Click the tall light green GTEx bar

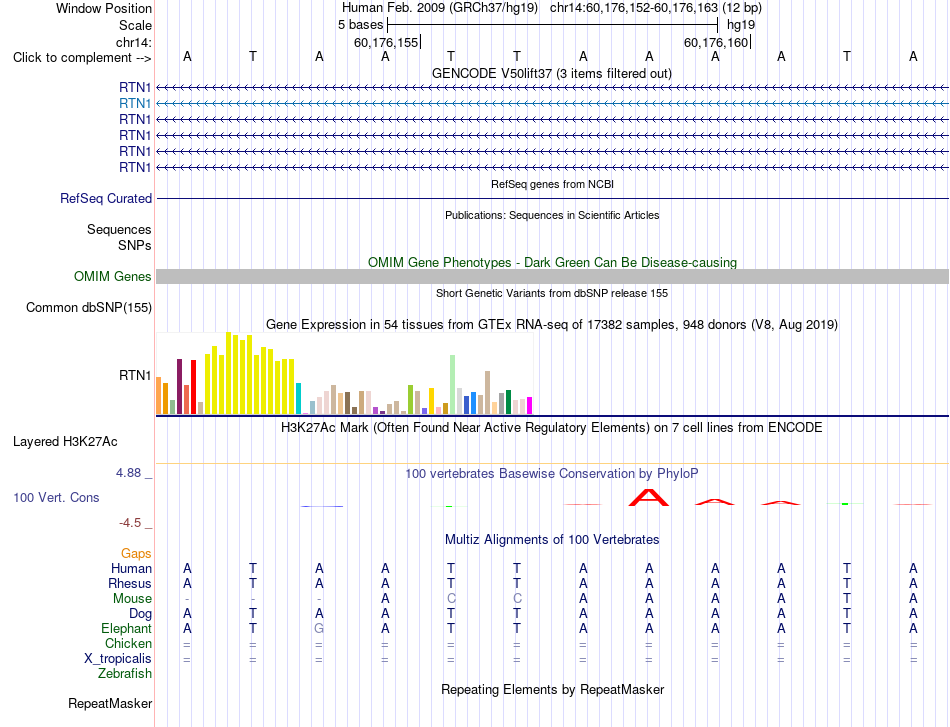tap(453, 384)
